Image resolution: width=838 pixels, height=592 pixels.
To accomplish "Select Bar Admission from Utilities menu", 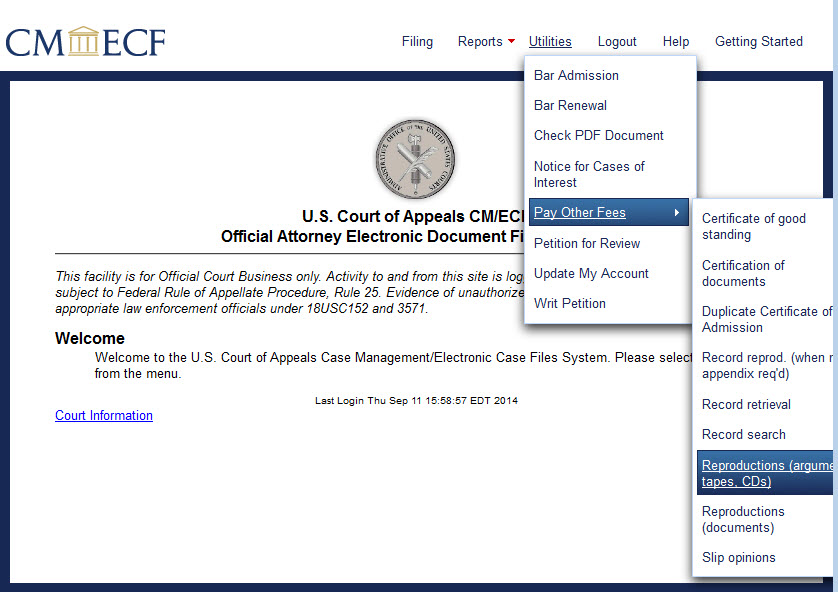I will click(576, 76).
